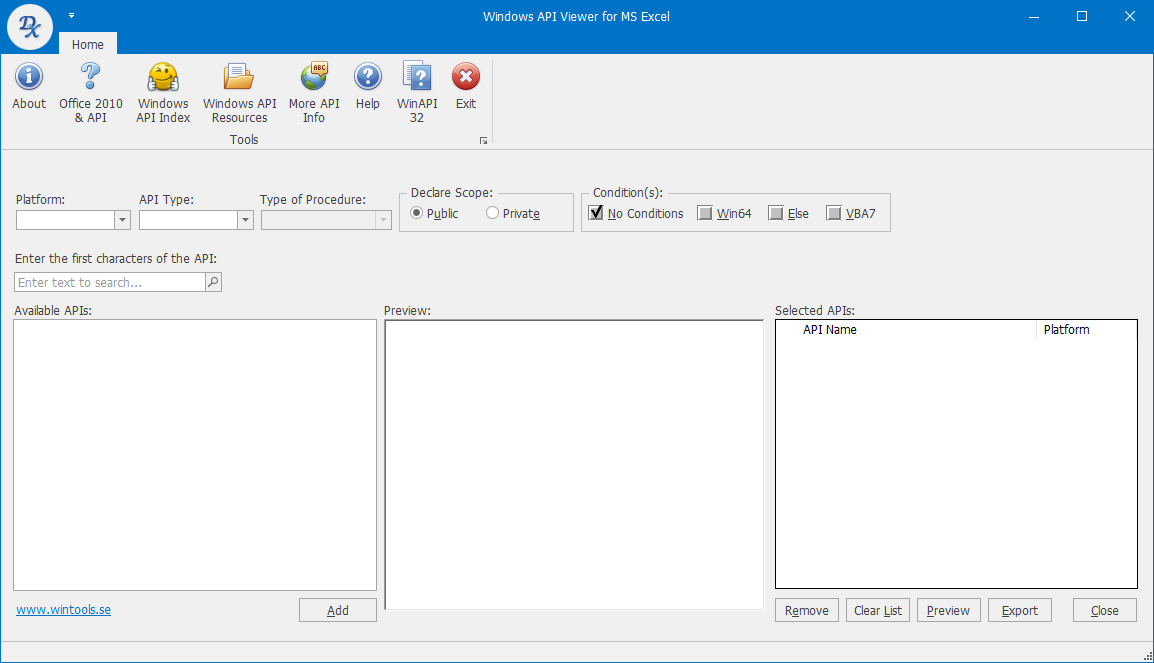This screenshot has height=663, width=1154.
Task: Click the Export button
Action: point(1019,610)
